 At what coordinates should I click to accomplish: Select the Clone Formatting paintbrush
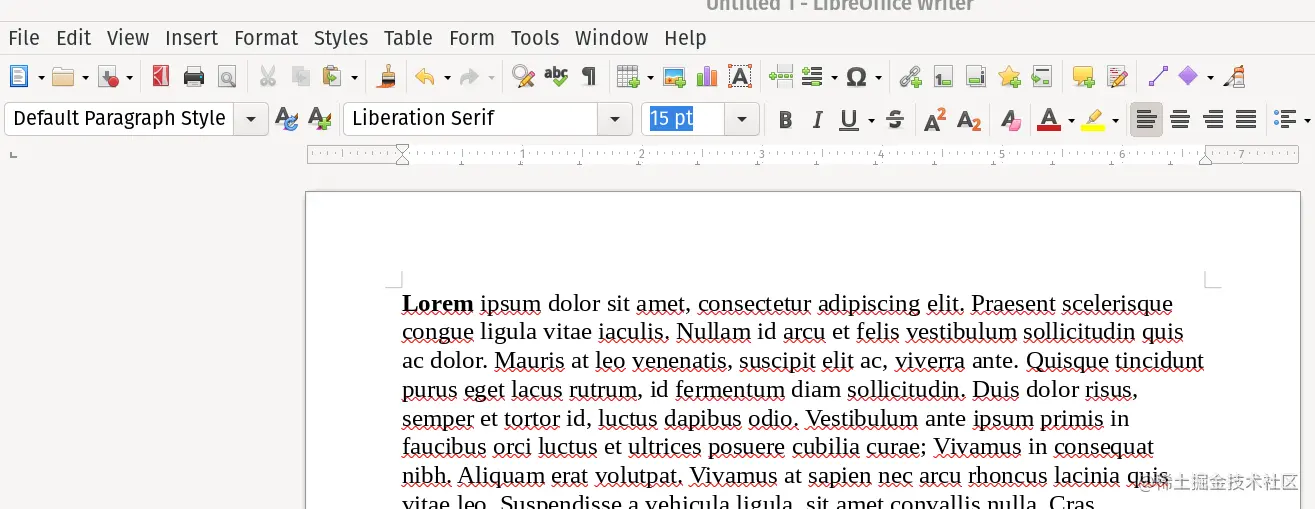pyautogui.click(x=386, y=76)
